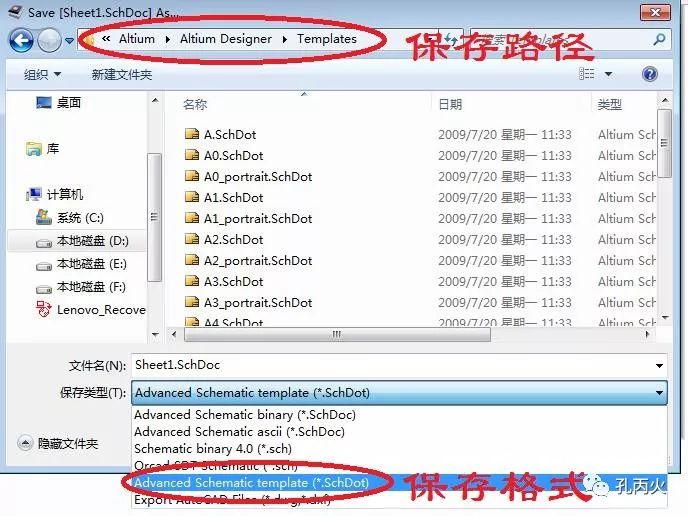Click the 文件名 input field

pyautogui.click(x=393, y=365)
